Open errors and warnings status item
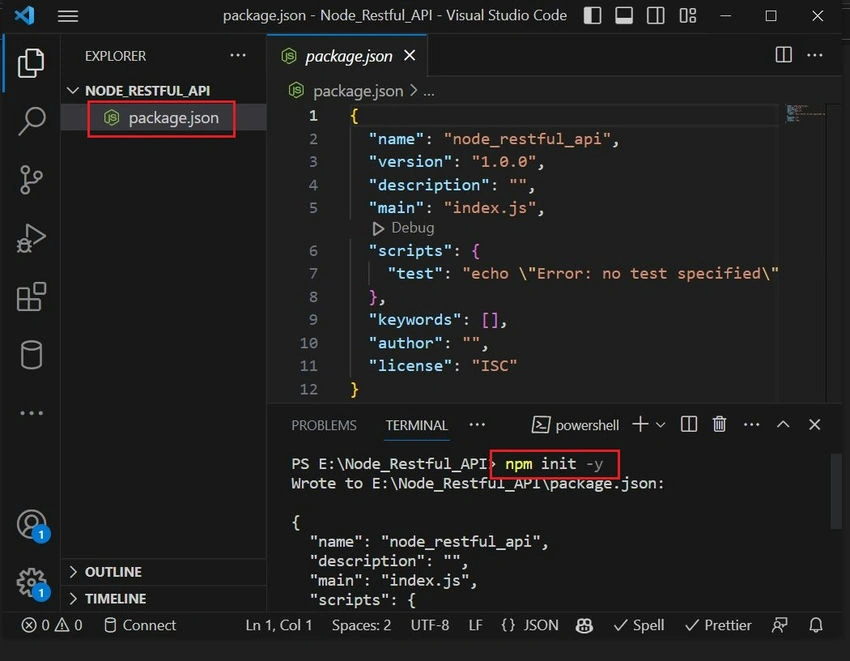The image size is (850, 661). pos(52,625)
